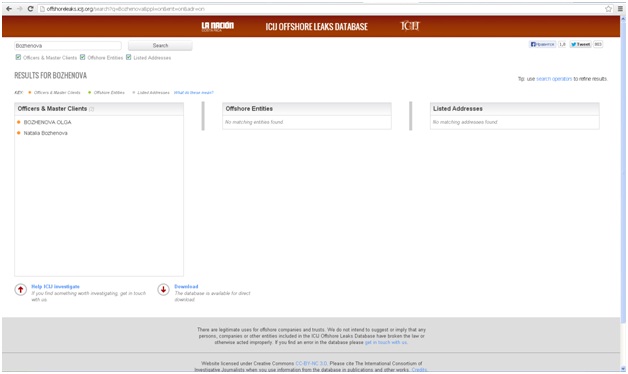
Task: Open the La Nación logo link
Action: 217,26
